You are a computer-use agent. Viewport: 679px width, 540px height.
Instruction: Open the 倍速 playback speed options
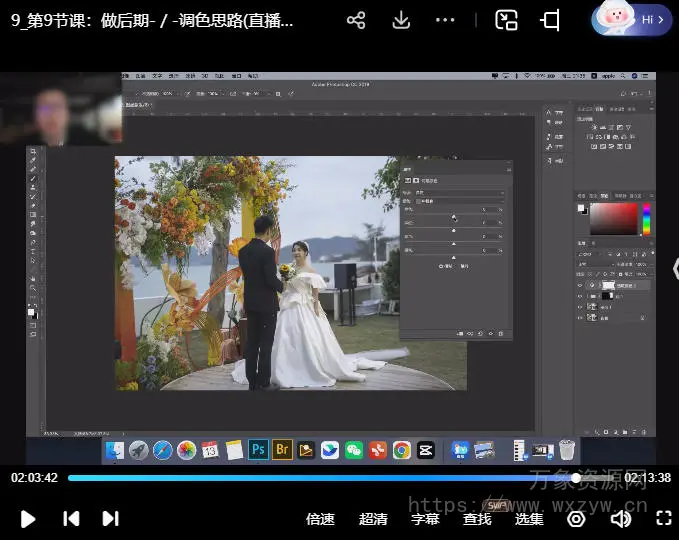pos(320,518)
